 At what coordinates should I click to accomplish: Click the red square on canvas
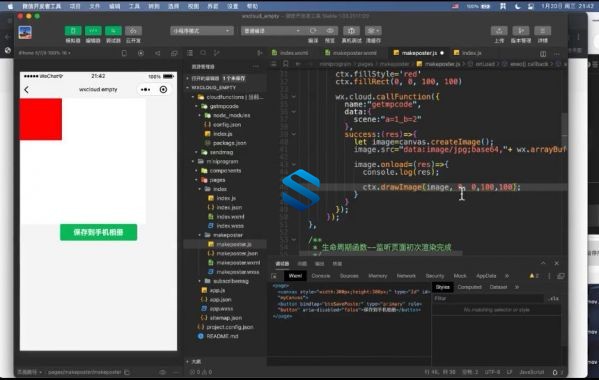point(40,119)
